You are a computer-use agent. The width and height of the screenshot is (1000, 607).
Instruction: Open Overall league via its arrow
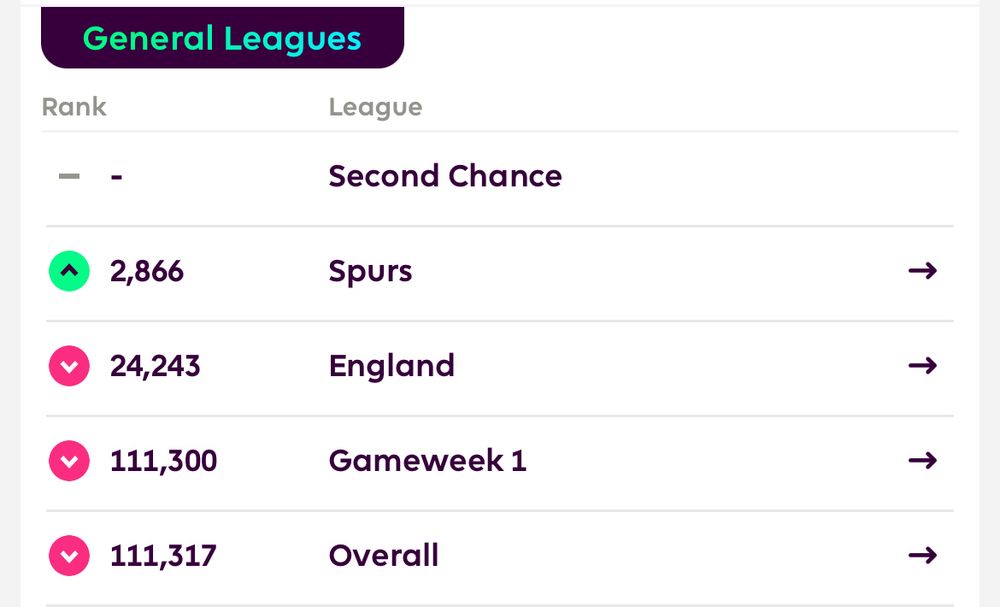coord(922,555)
